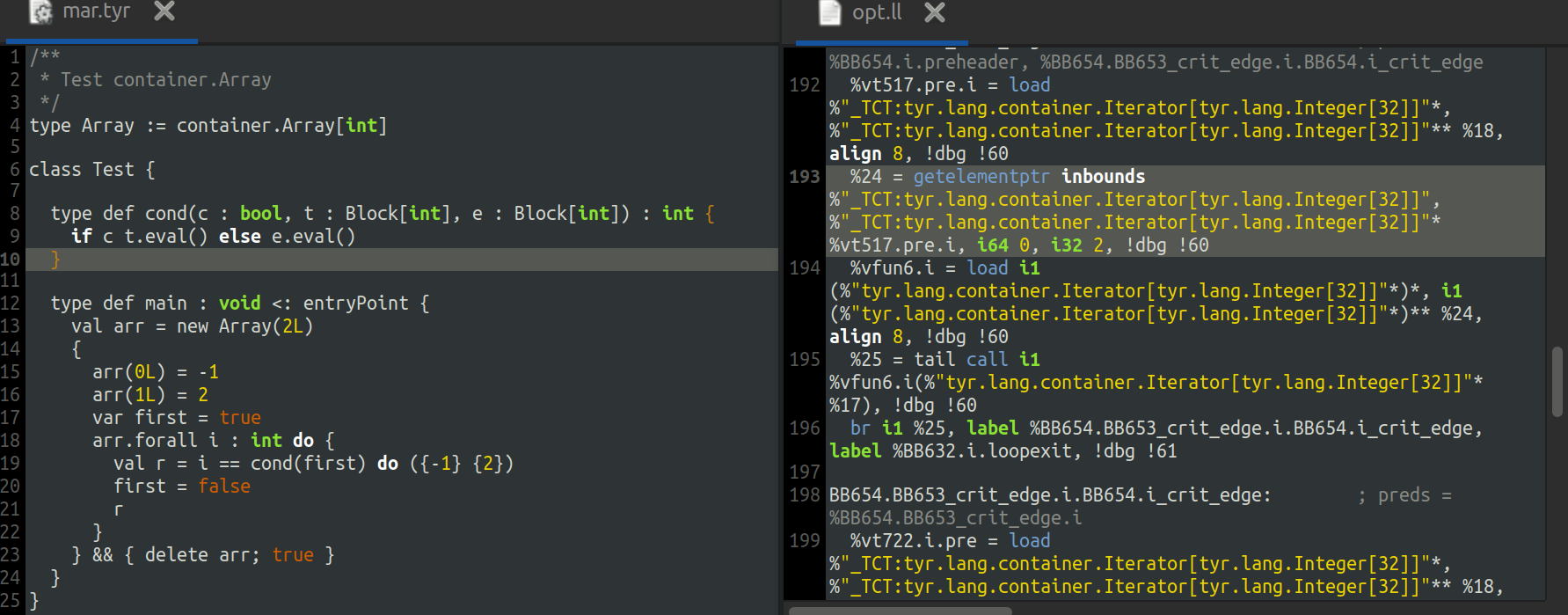Close the mar.tyr tab

tap(164, 11)
